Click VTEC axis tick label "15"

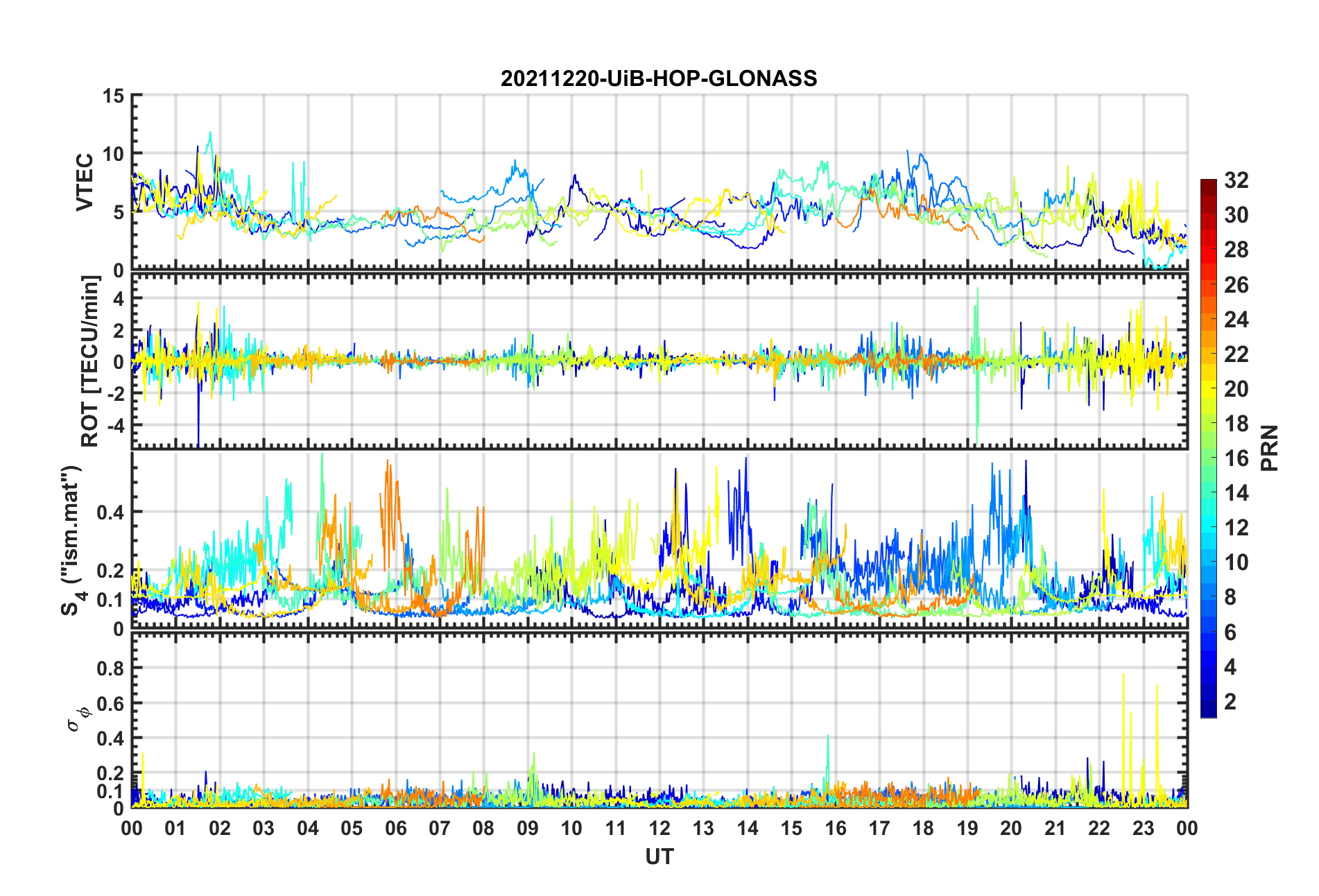pyautogui.click(x=113, y=96)
